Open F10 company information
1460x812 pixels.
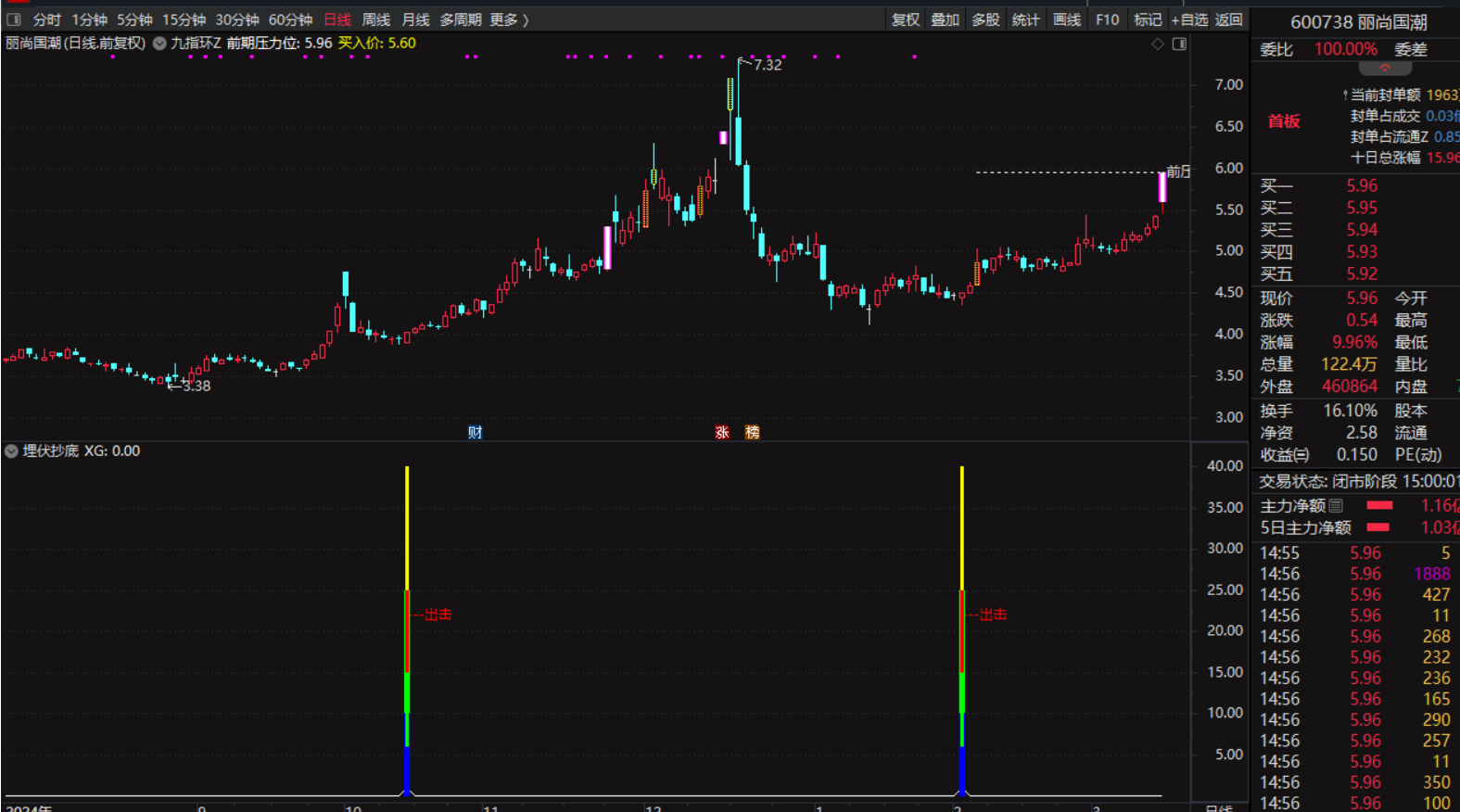(1107, 19)
